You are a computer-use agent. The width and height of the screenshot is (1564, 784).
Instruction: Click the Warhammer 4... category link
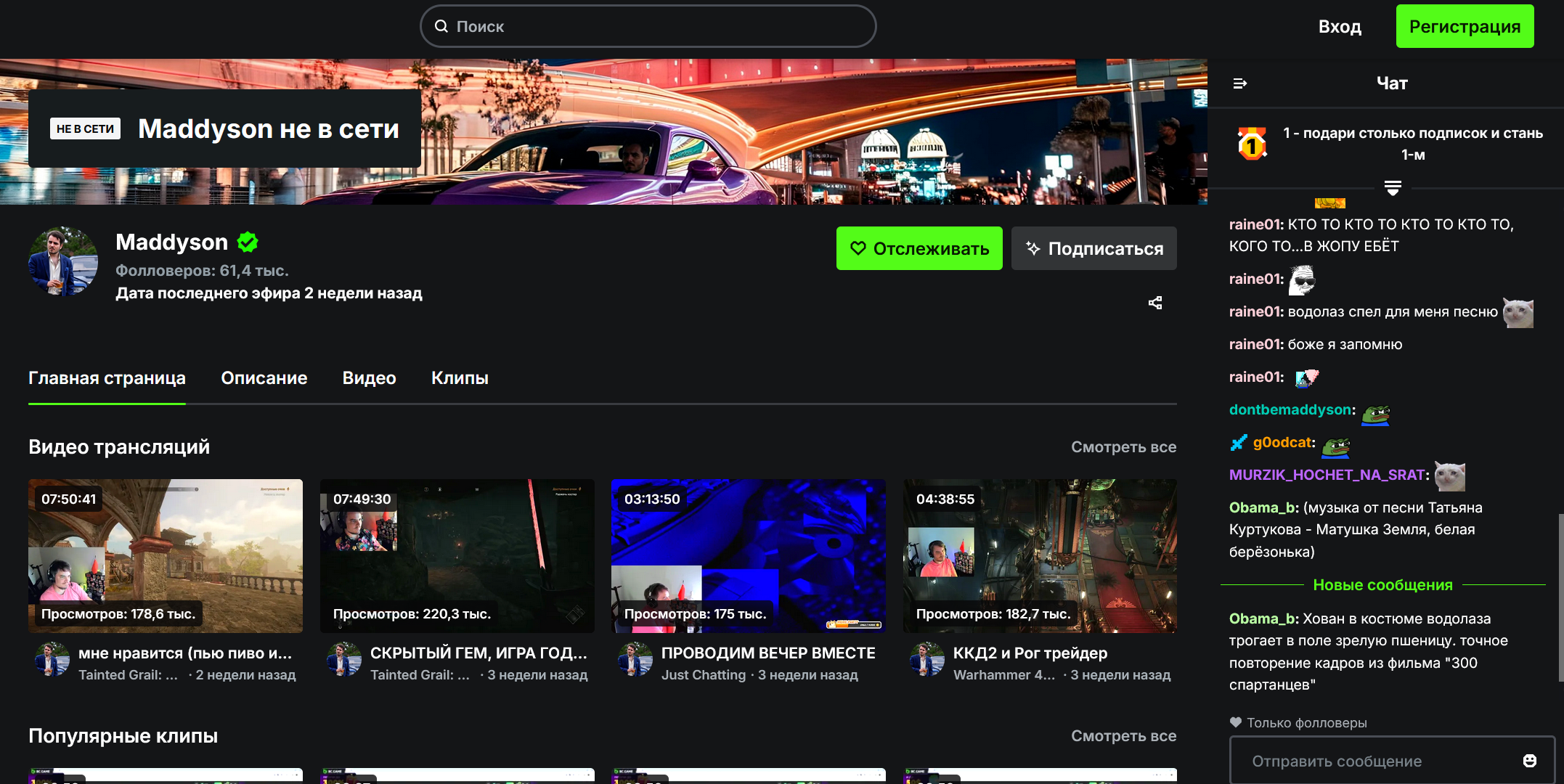click(1004, 675)
